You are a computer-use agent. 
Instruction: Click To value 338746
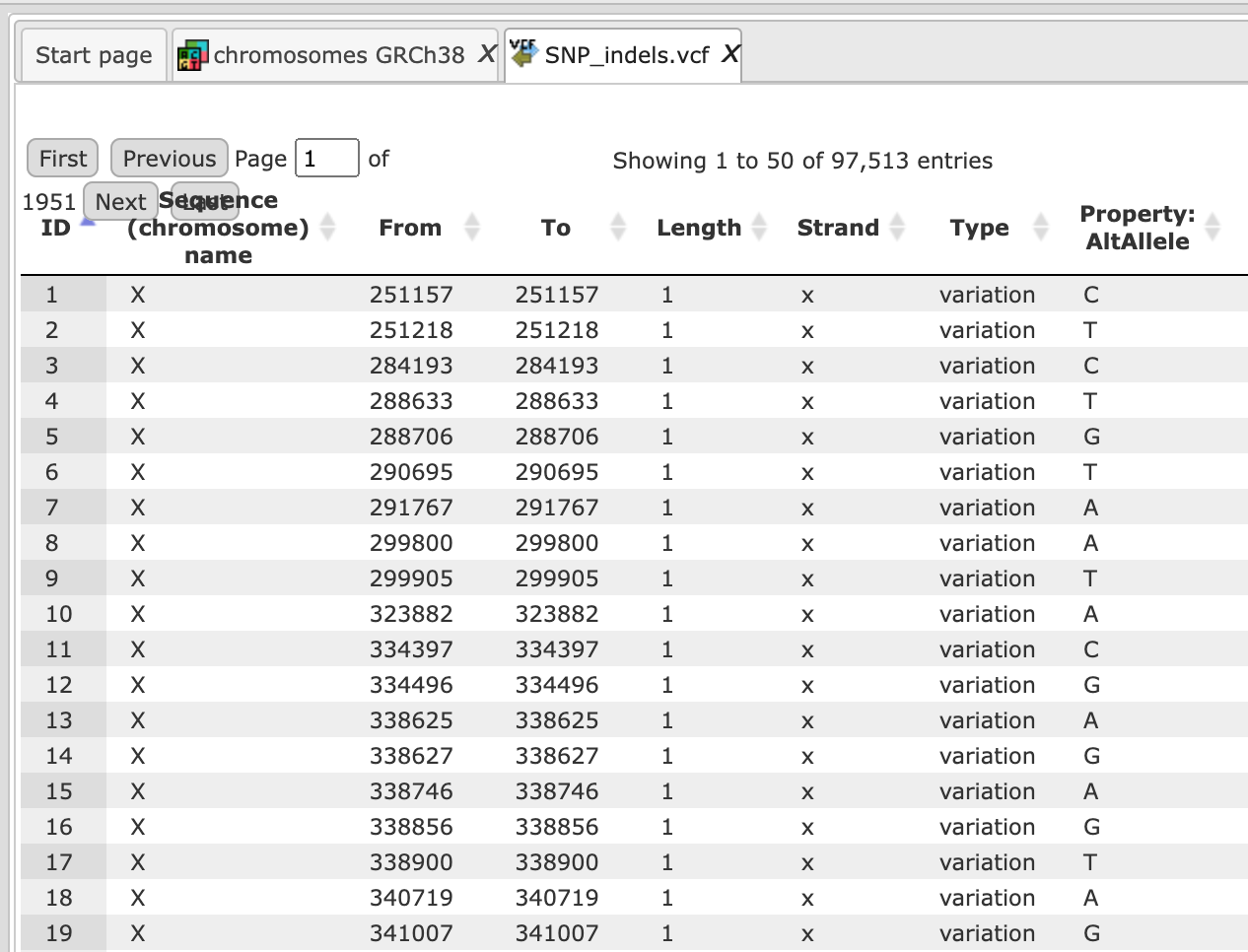(x=557, y=791)
